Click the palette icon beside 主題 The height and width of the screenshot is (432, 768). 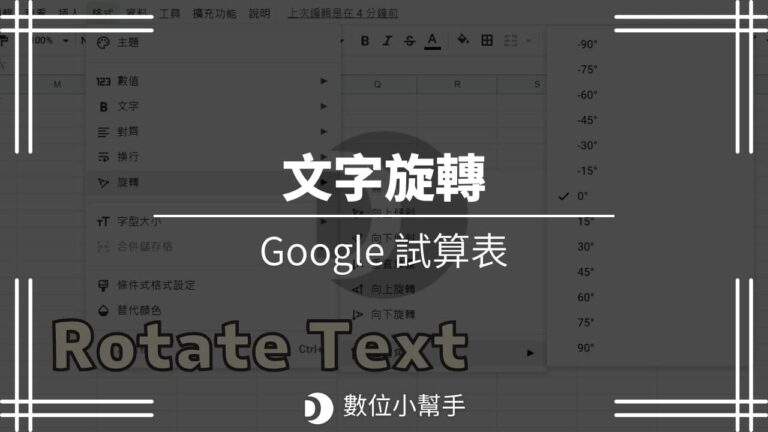pos(103,43)
